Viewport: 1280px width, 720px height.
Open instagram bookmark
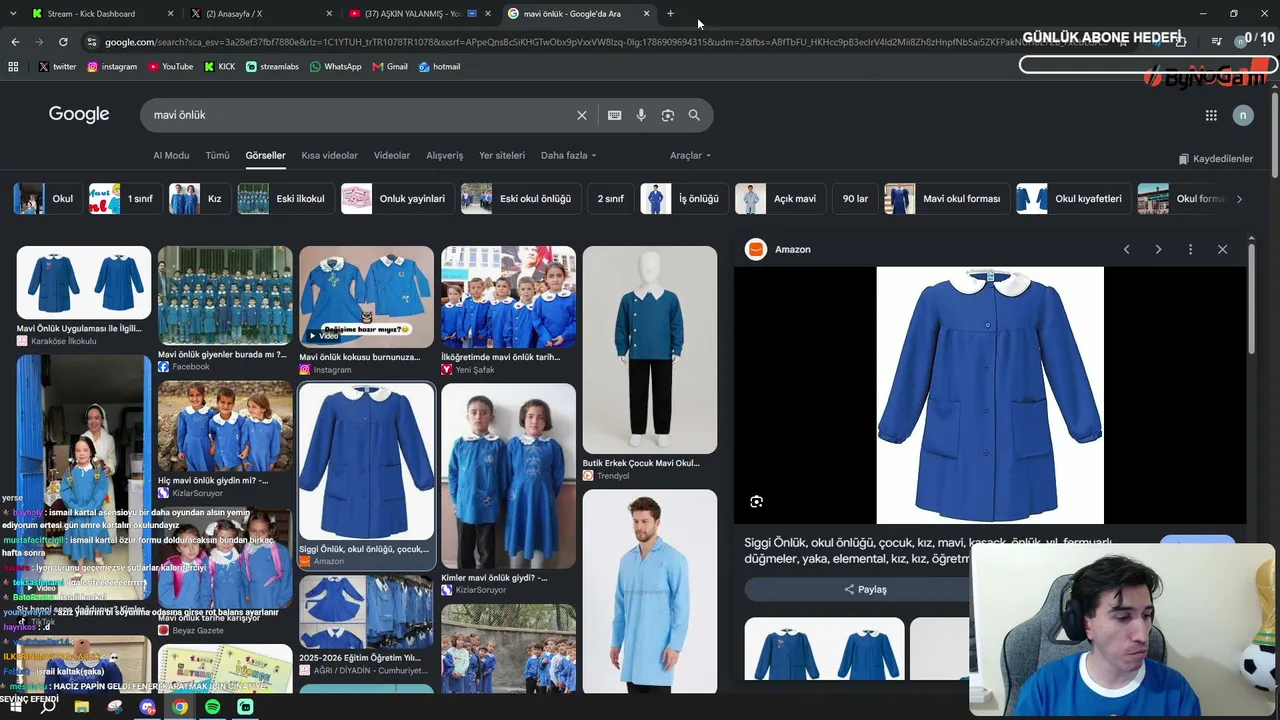112,66
